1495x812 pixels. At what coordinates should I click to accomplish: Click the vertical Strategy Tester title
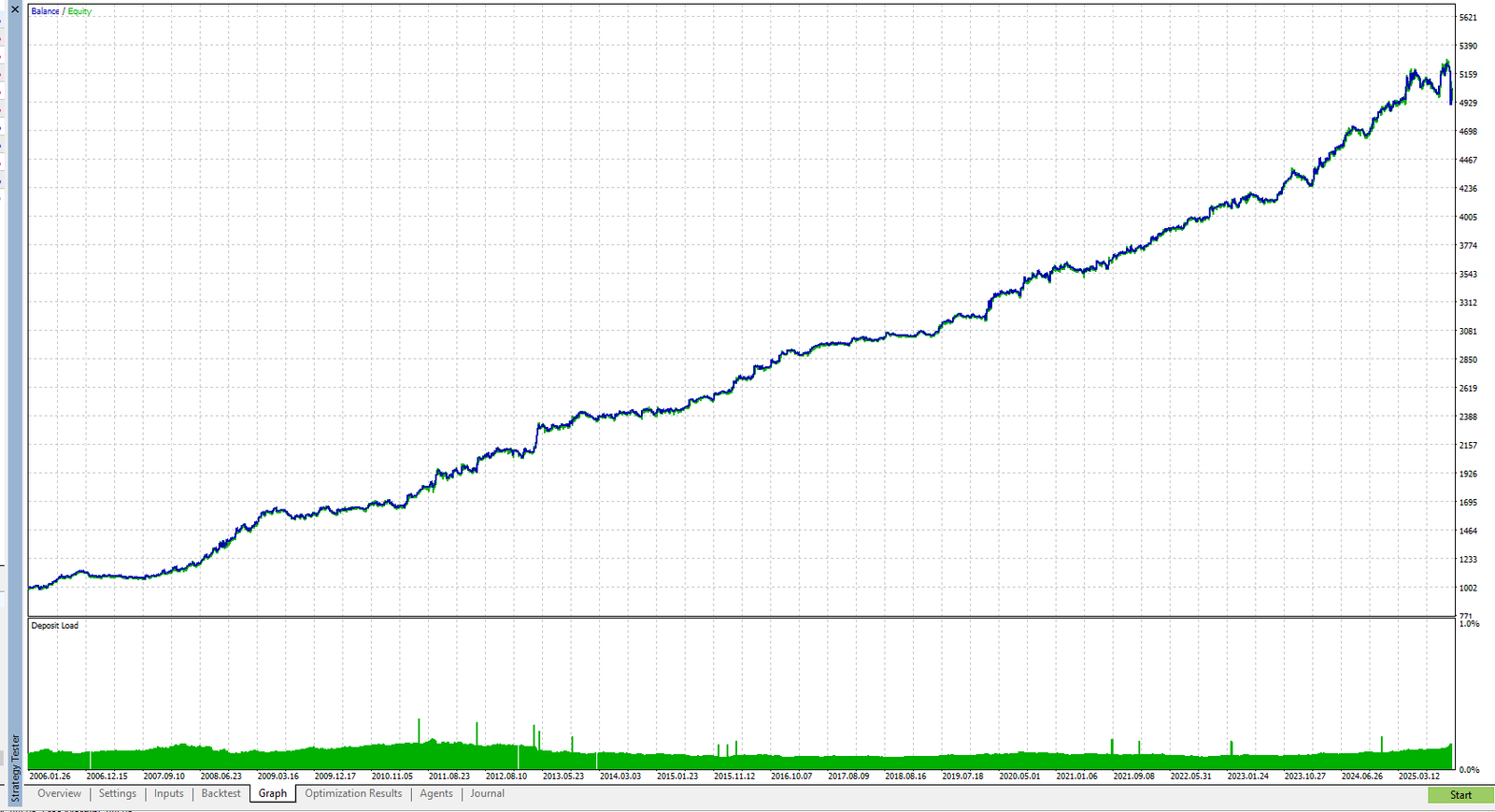(x=15, y=768)
